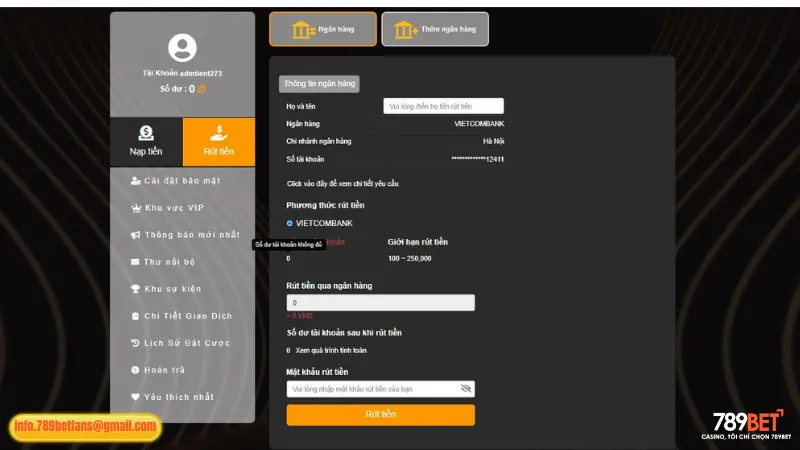The image size is (800, 450).
Task: Click the trophy events icon
Action: click(x=135, y=289)
